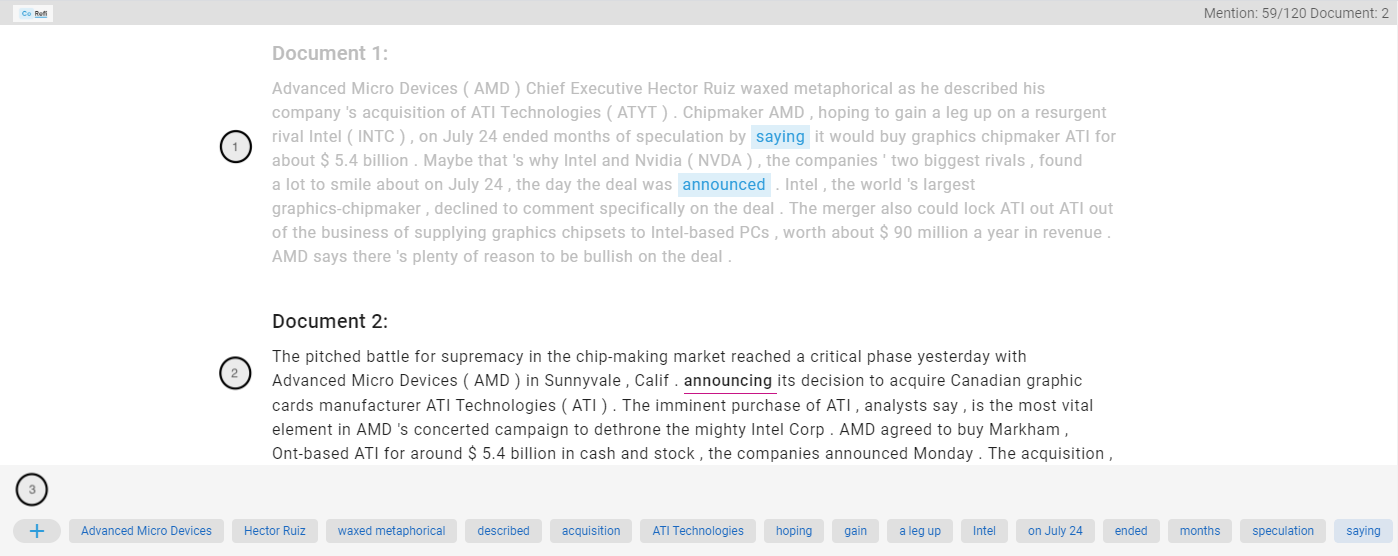The width and height of the screenshot is (1398, 556).
Task: Click circled number 1 marker
Action: coord(235,148)
